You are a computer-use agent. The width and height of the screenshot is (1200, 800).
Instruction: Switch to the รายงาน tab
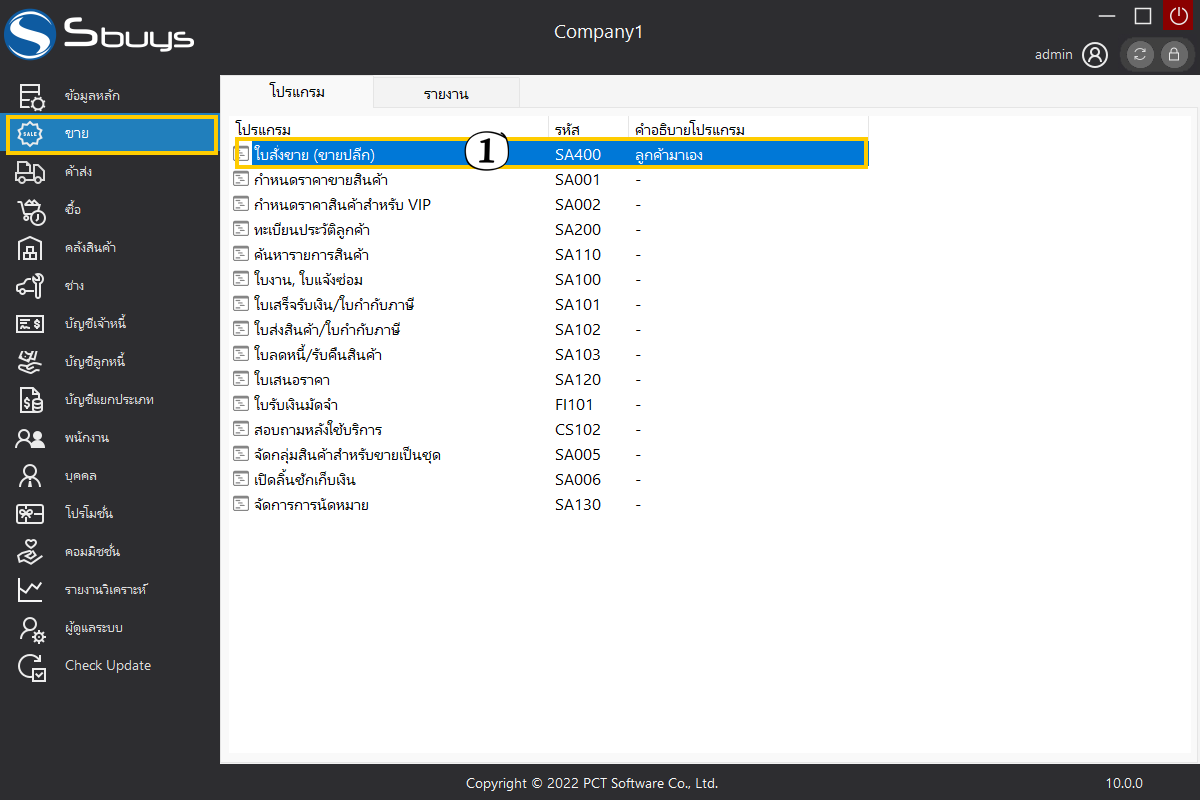click(x=446, y=94)
